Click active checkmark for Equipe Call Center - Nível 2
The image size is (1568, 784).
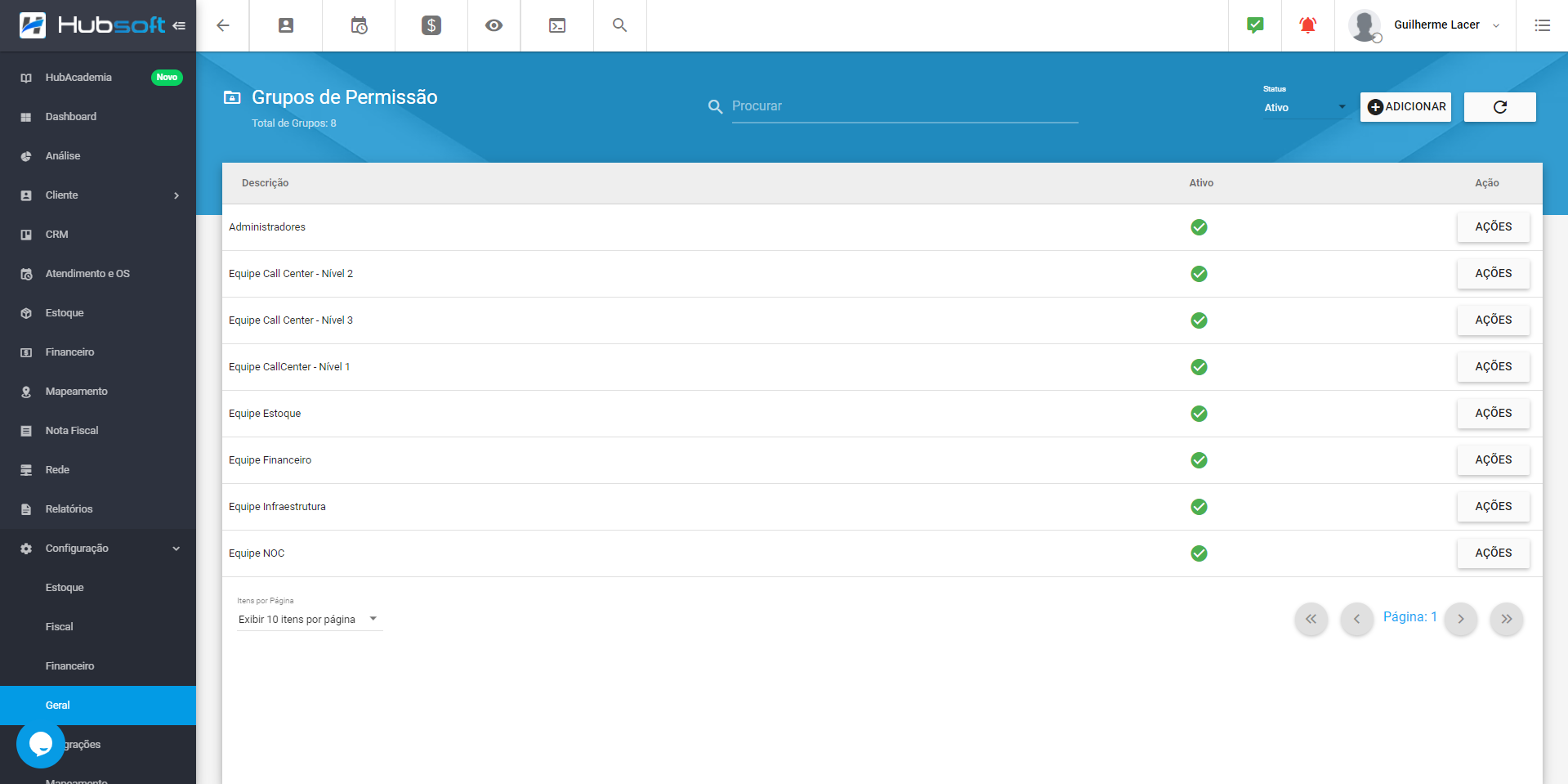1199,274
